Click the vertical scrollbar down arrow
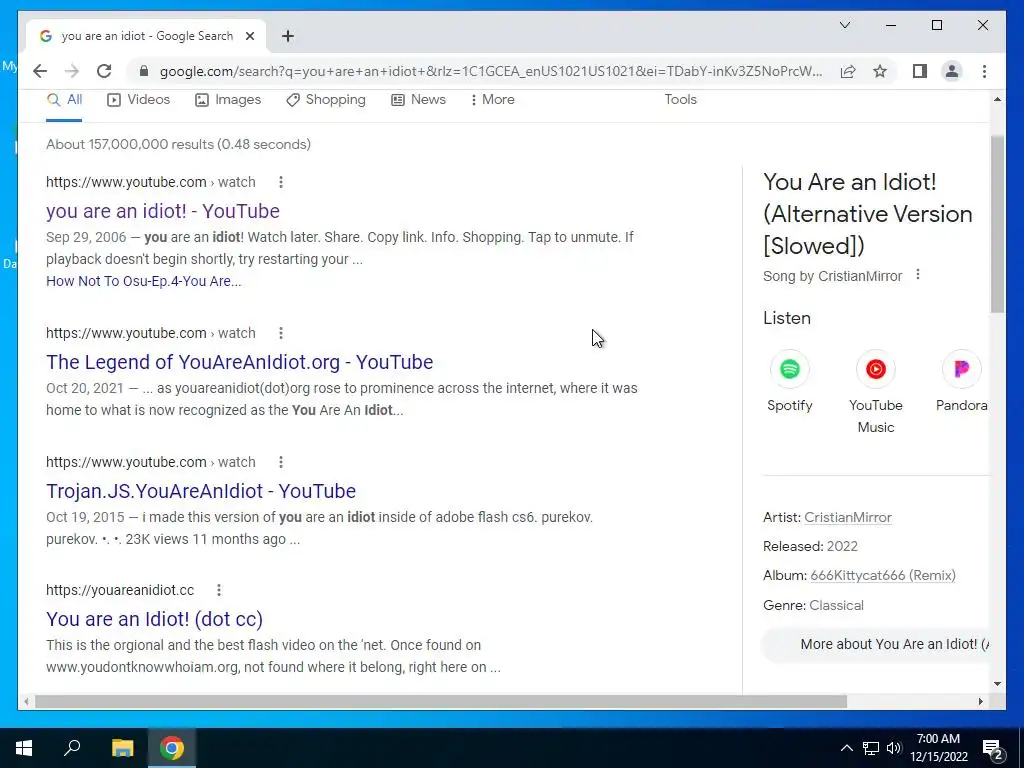The height and width of the screenshot is (768, 1024). pos(997,684)
